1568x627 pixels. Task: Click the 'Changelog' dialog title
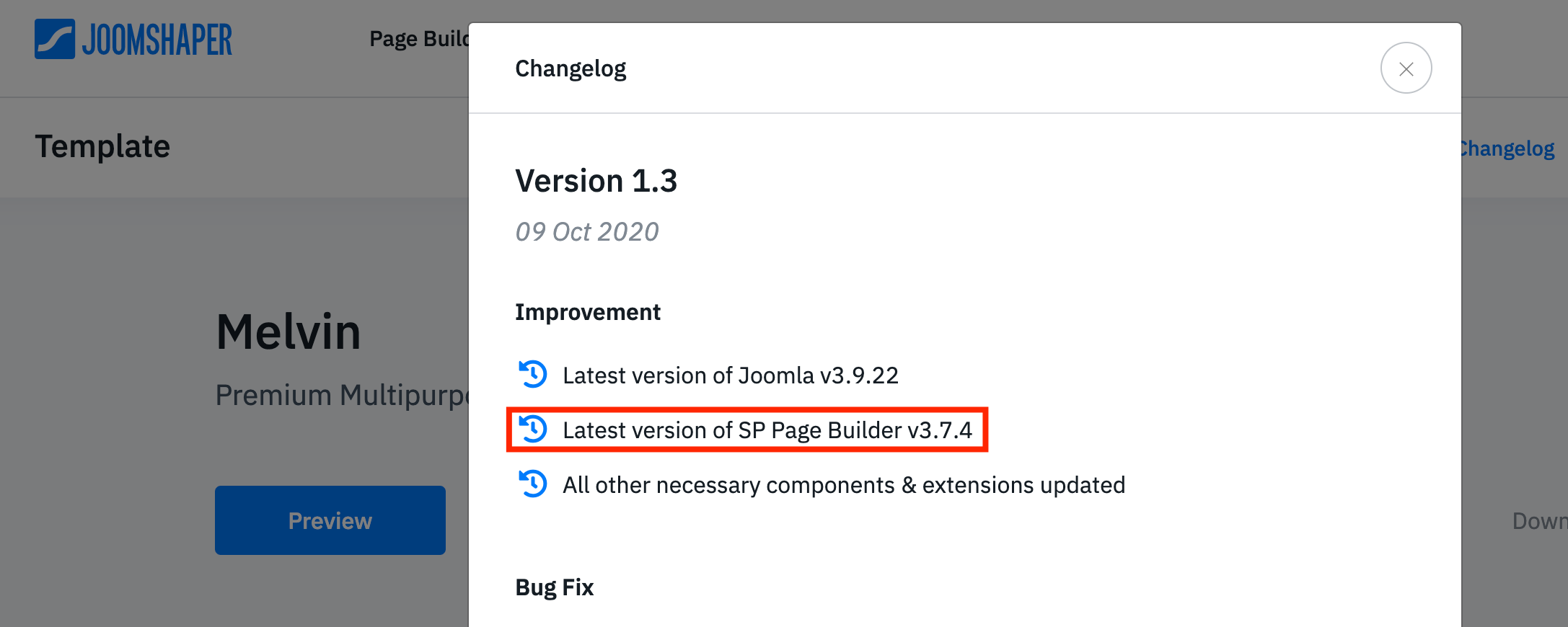570,68
